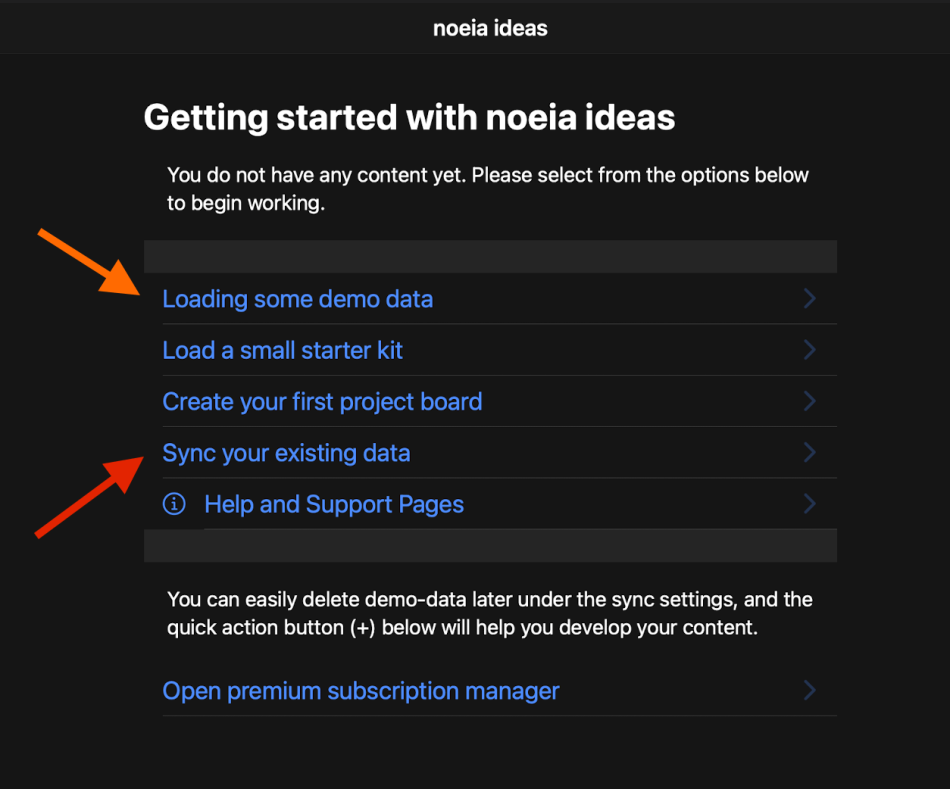
Task: Open the chevron next to Create your first project board
Action: 809,402
